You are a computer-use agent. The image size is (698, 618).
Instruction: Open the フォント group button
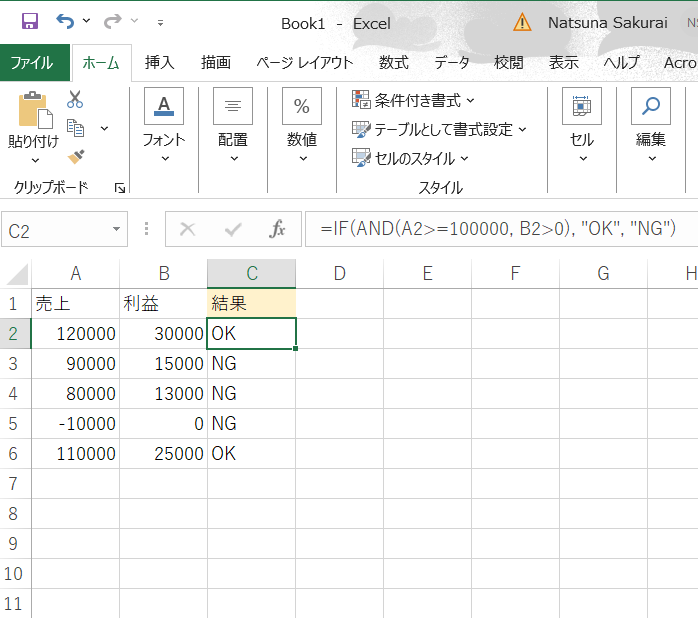pyautogui.click(x=164, y=123)
